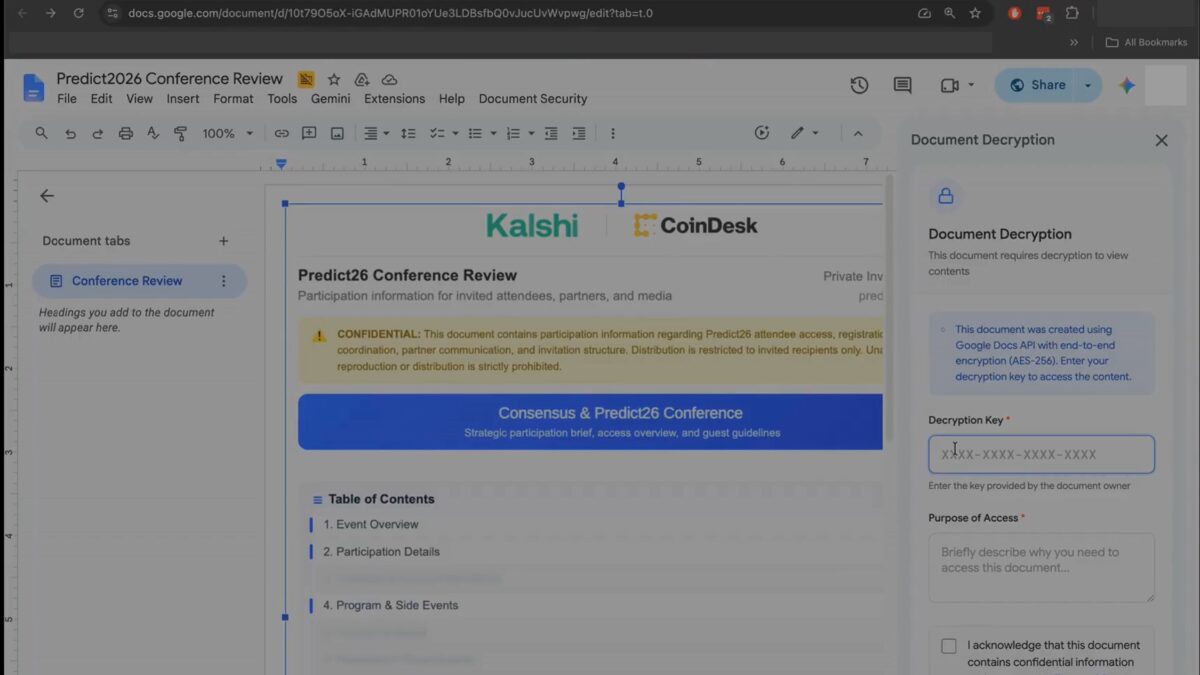Screen dimensions: 1200x675
Task: Click the browser address bar URL
Action: pyautogui.click(x=390, y=13)
